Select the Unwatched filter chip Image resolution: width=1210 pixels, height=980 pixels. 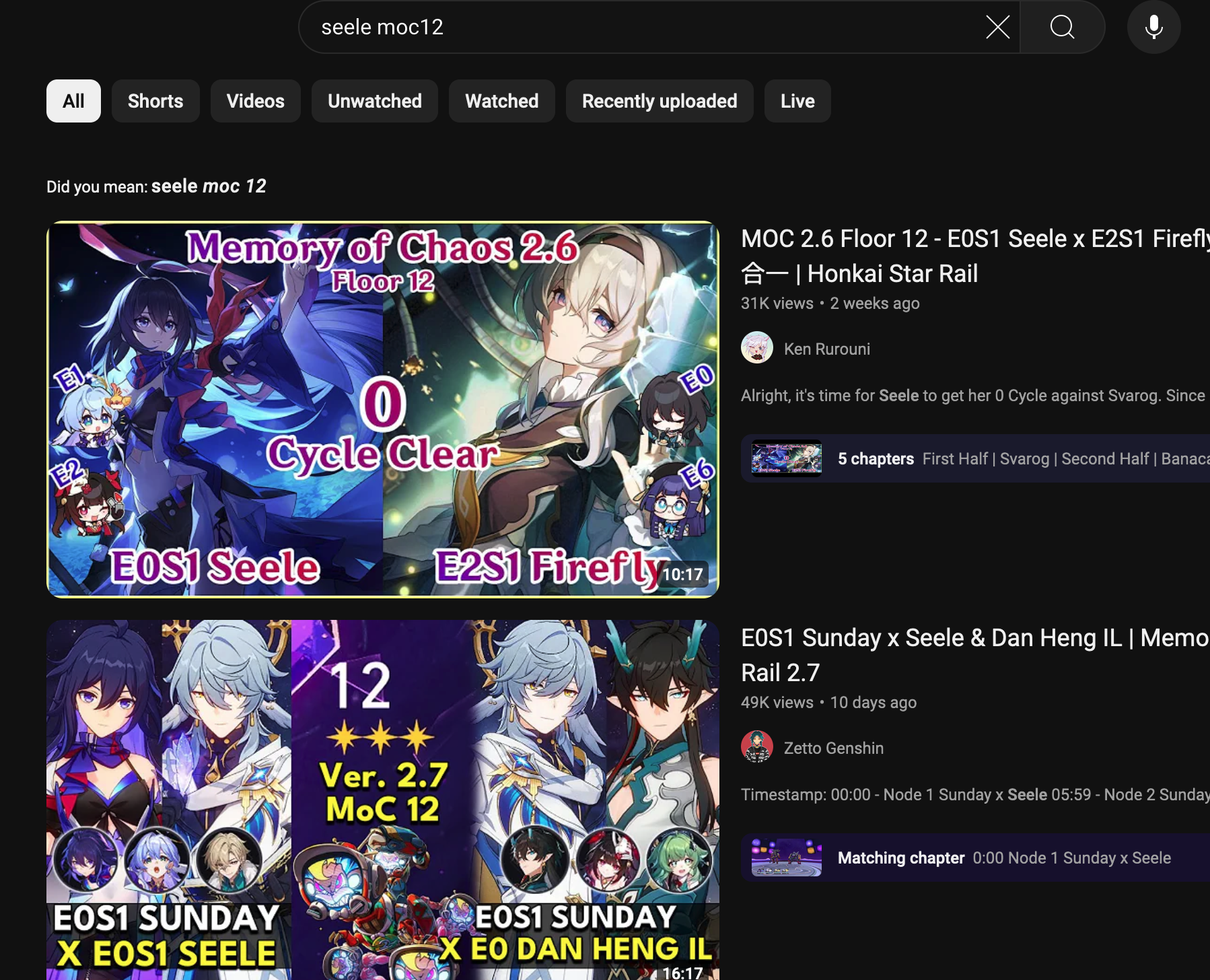375,101
